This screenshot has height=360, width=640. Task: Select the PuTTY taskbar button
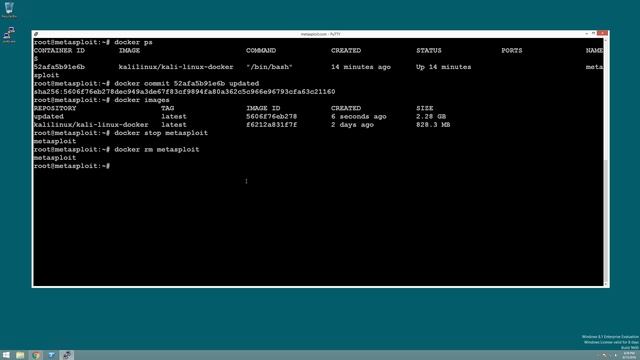(x=67, y=355)
